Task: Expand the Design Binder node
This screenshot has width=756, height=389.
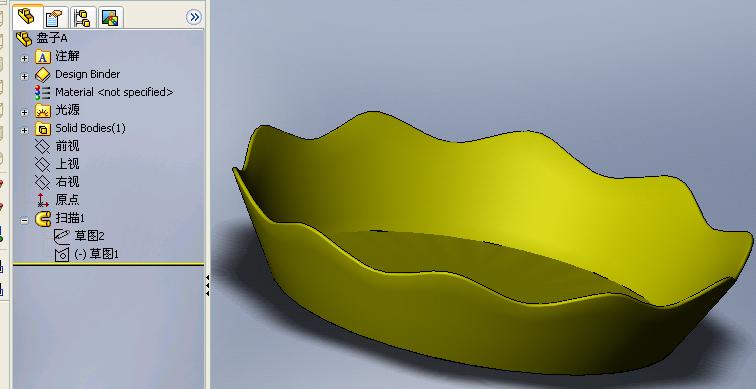Action: (24, 76)
